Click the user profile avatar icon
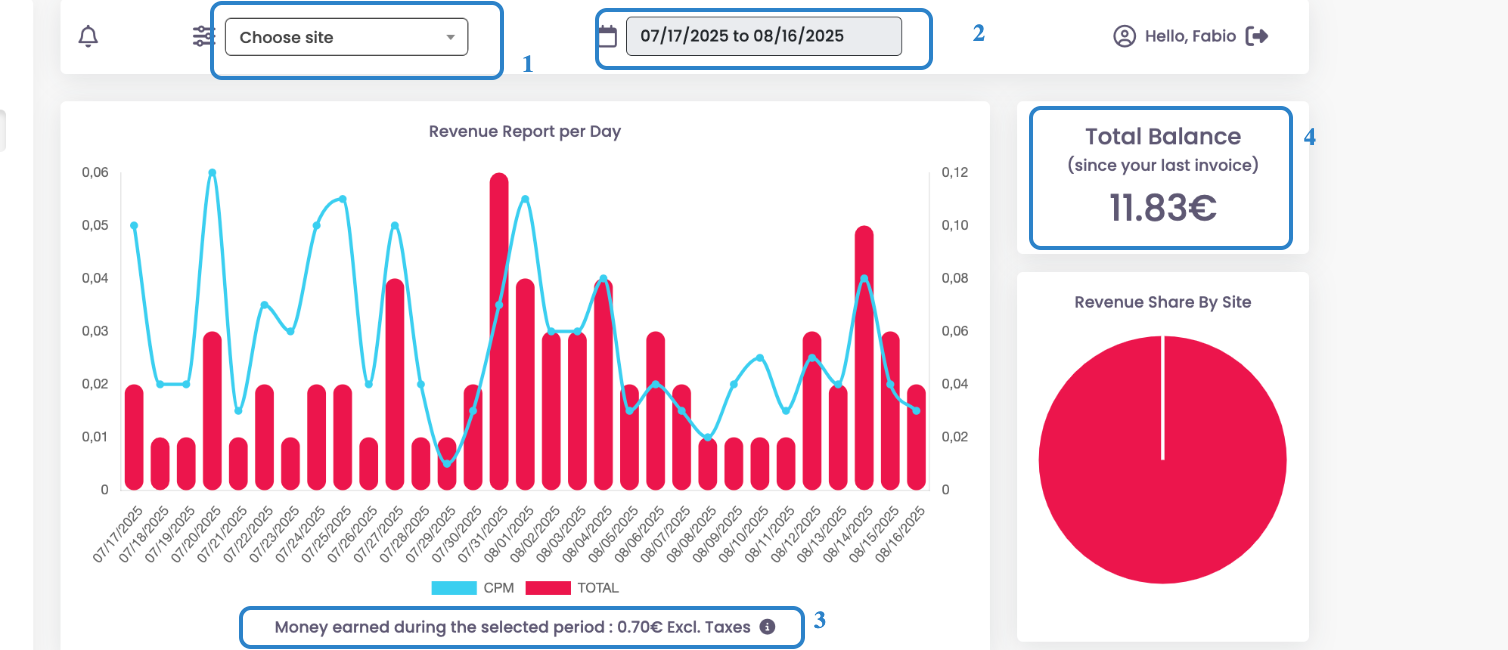Viewport: 1508px width, 650px height. (1124, 36)
